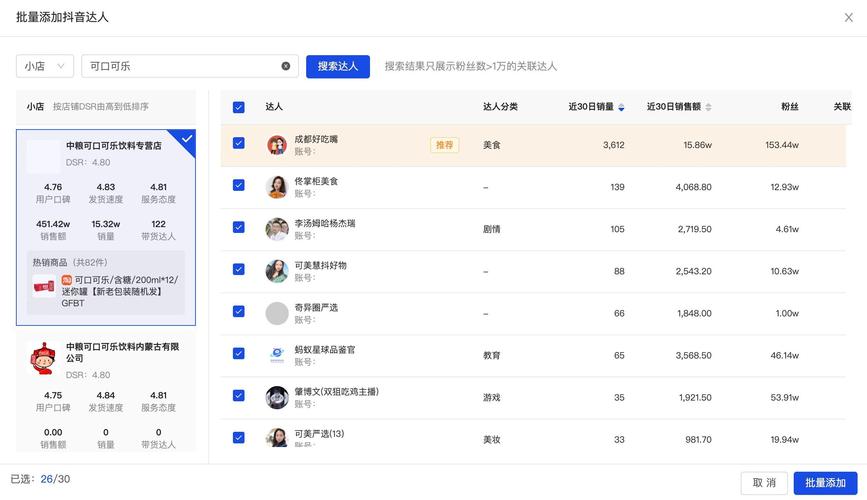Click the 关联 column header
Screen dimensions: 867x500
[842, 107]
